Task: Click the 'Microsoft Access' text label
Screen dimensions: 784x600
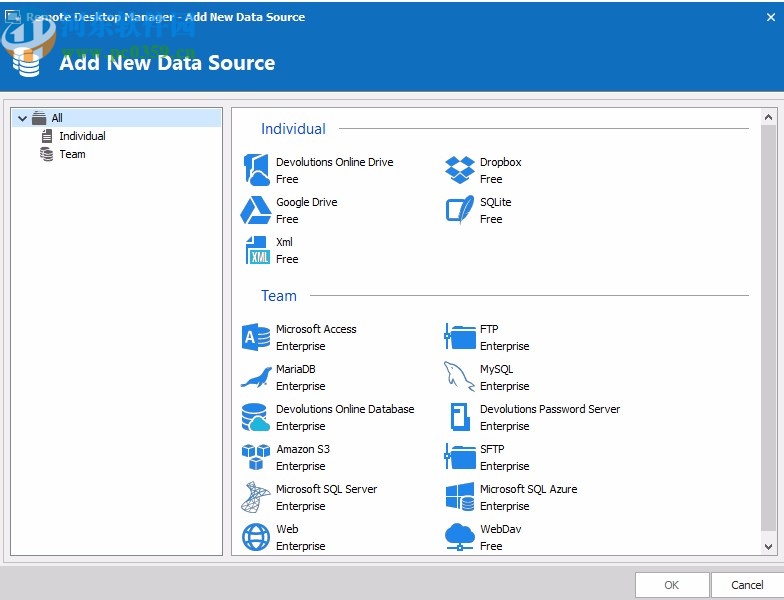Action: point(316,329)
